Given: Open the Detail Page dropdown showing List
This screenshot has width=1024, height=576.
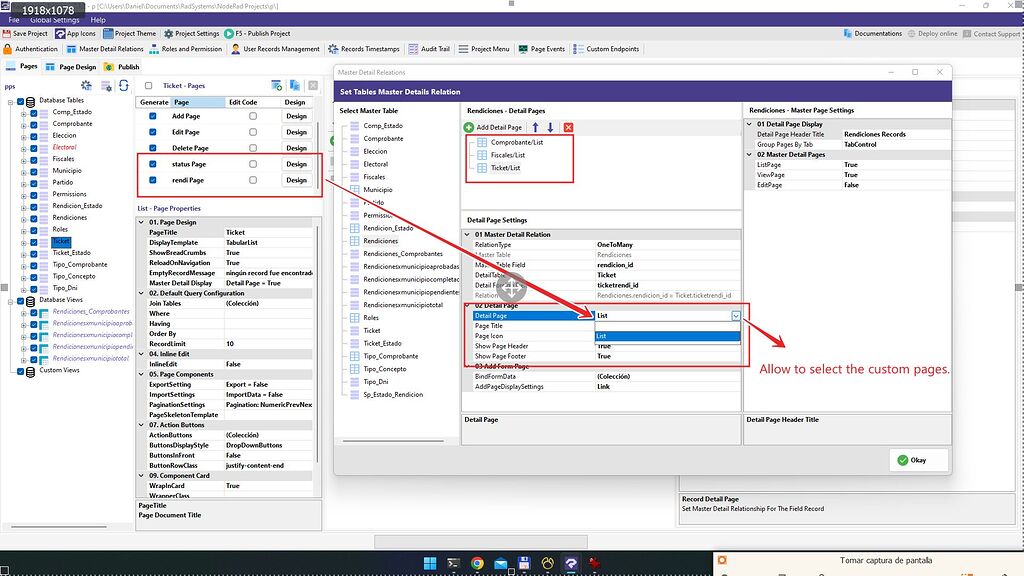Looking at the screenshot, I should (x=735, y=315).
